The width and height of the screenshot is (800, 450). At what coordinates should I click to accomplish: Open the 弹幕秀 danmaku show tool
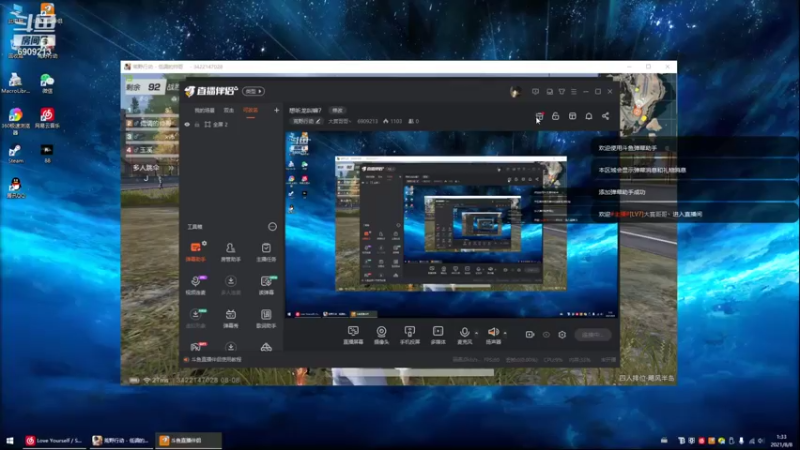[x=231, y=318]
